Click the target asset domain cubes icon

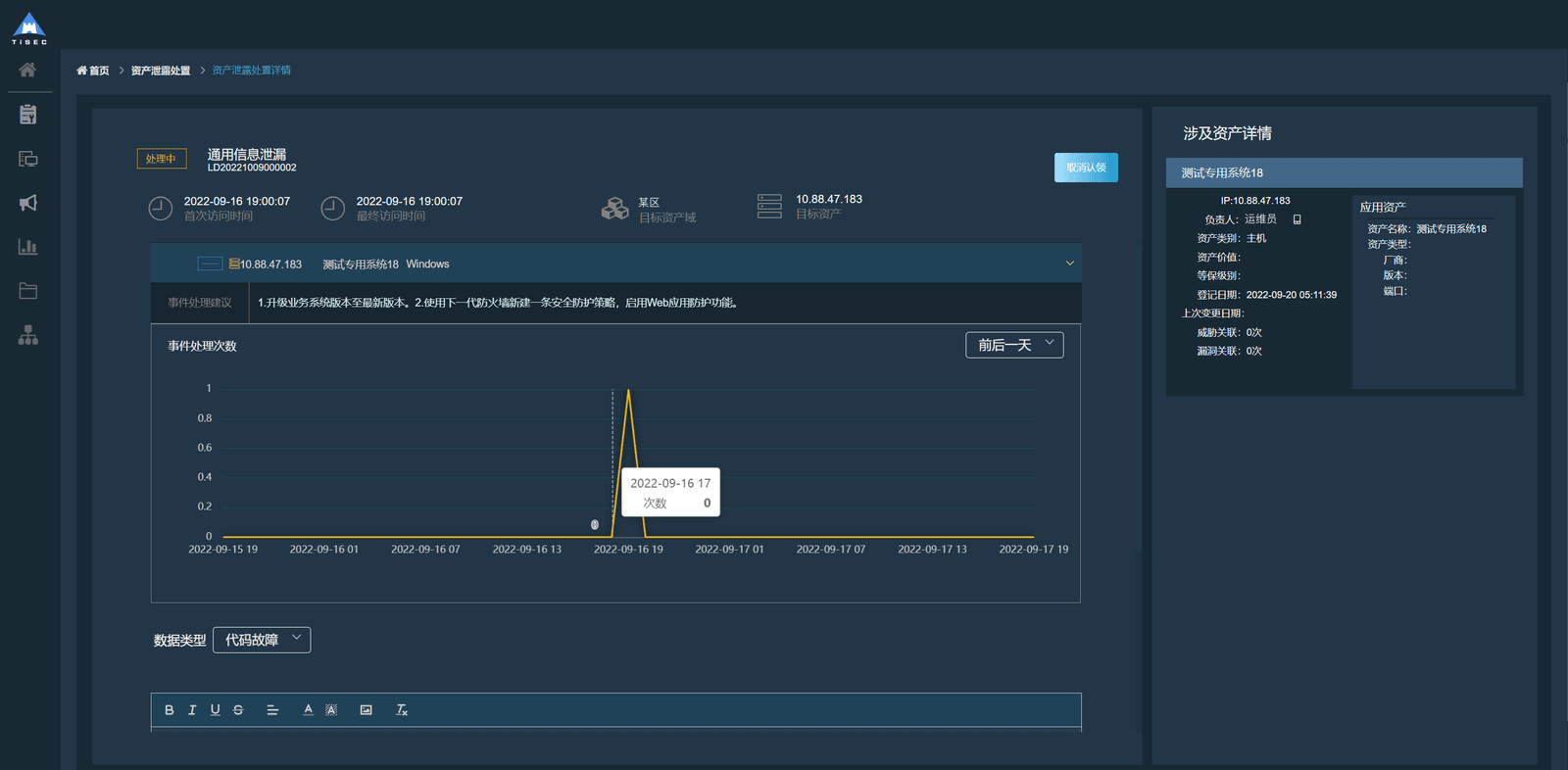click(614, 208)
